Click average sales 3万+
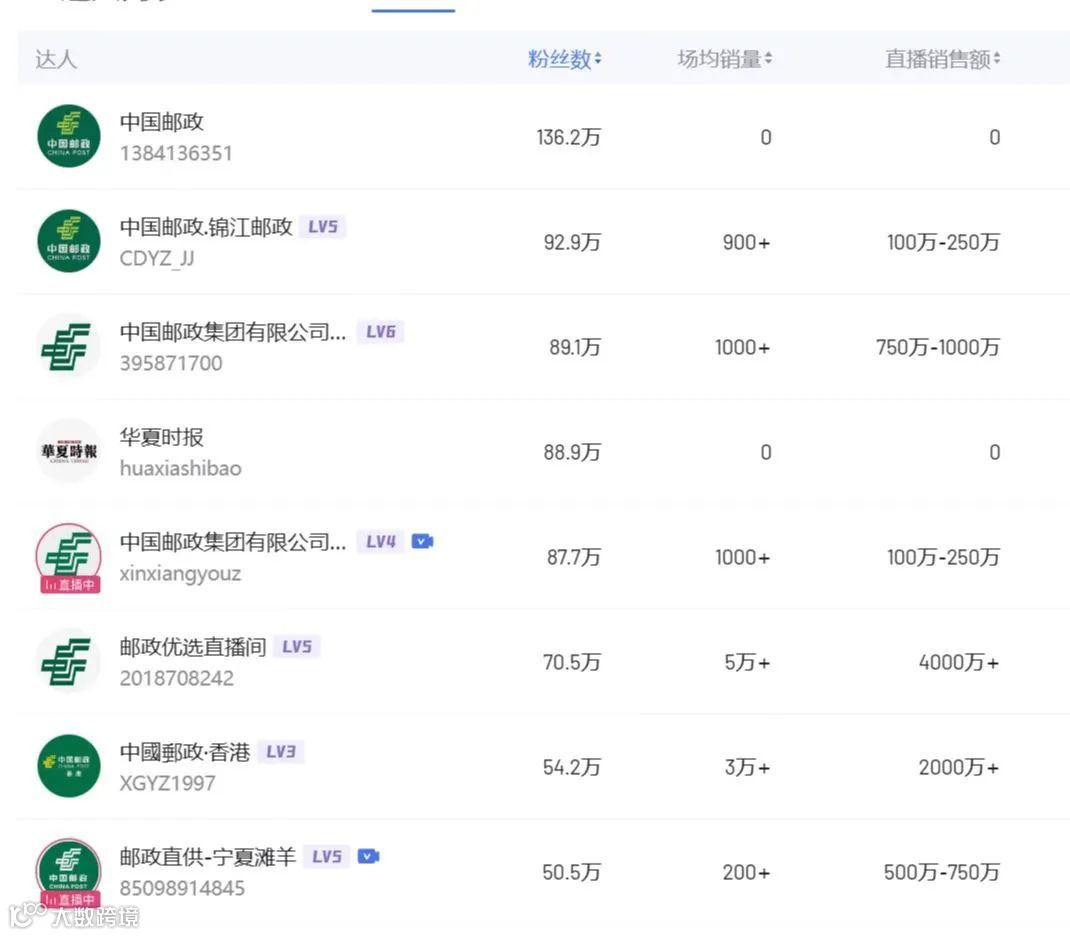Viewport: 1070px width, 936px height. [x=747, y=767]
